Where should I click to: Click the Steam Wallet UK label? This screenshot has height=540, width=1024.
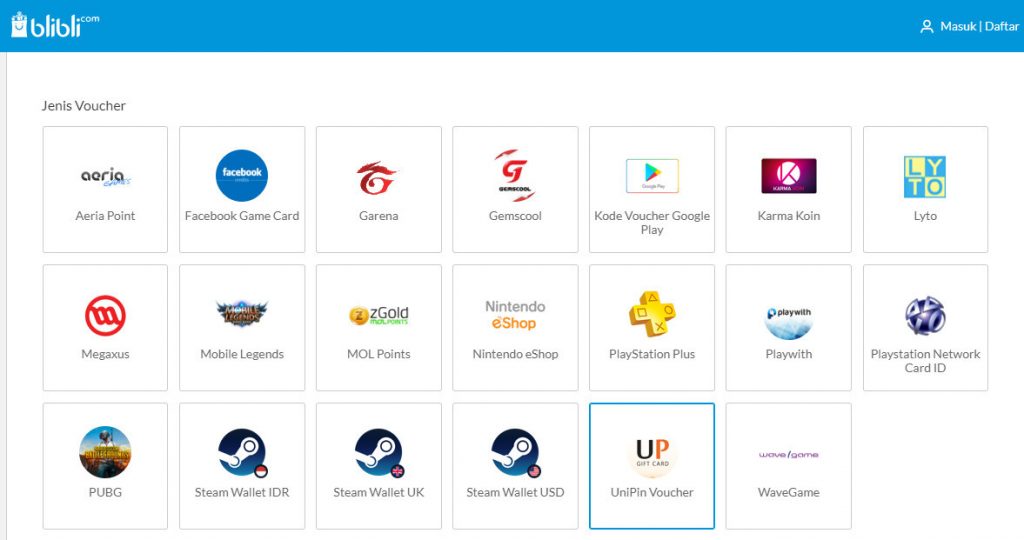pos(379,493)
